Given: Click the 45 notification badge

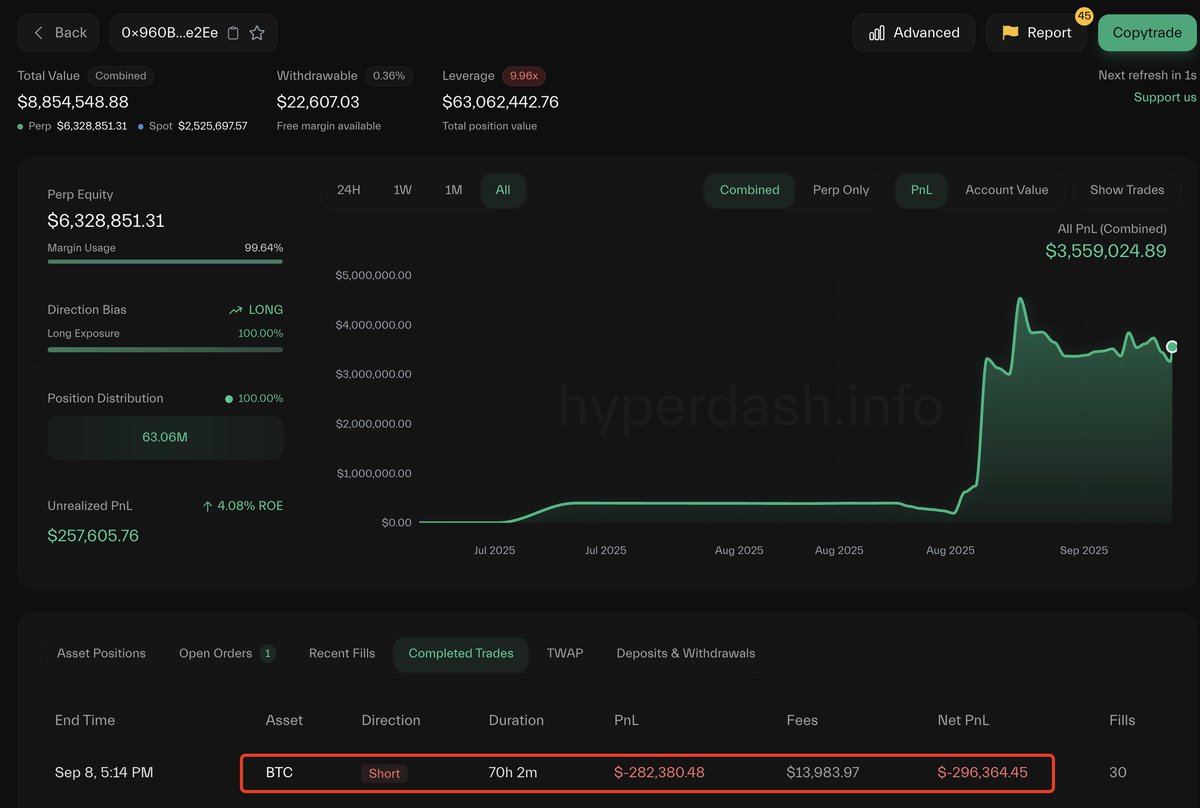Looking at the screenshot, I should [x=1084, y=16].
